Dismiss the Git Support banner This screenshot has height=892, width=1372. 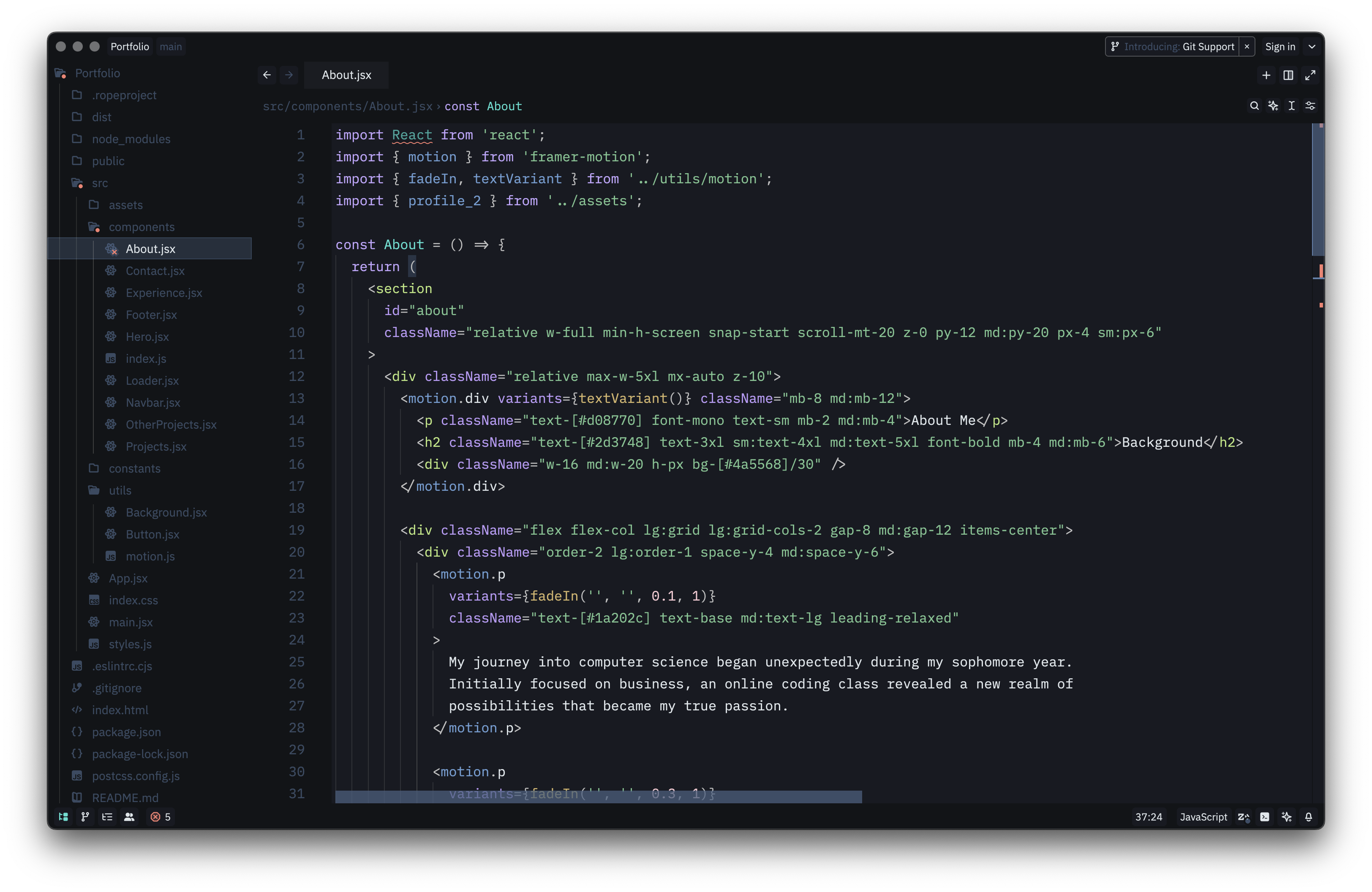point(1247,47)
